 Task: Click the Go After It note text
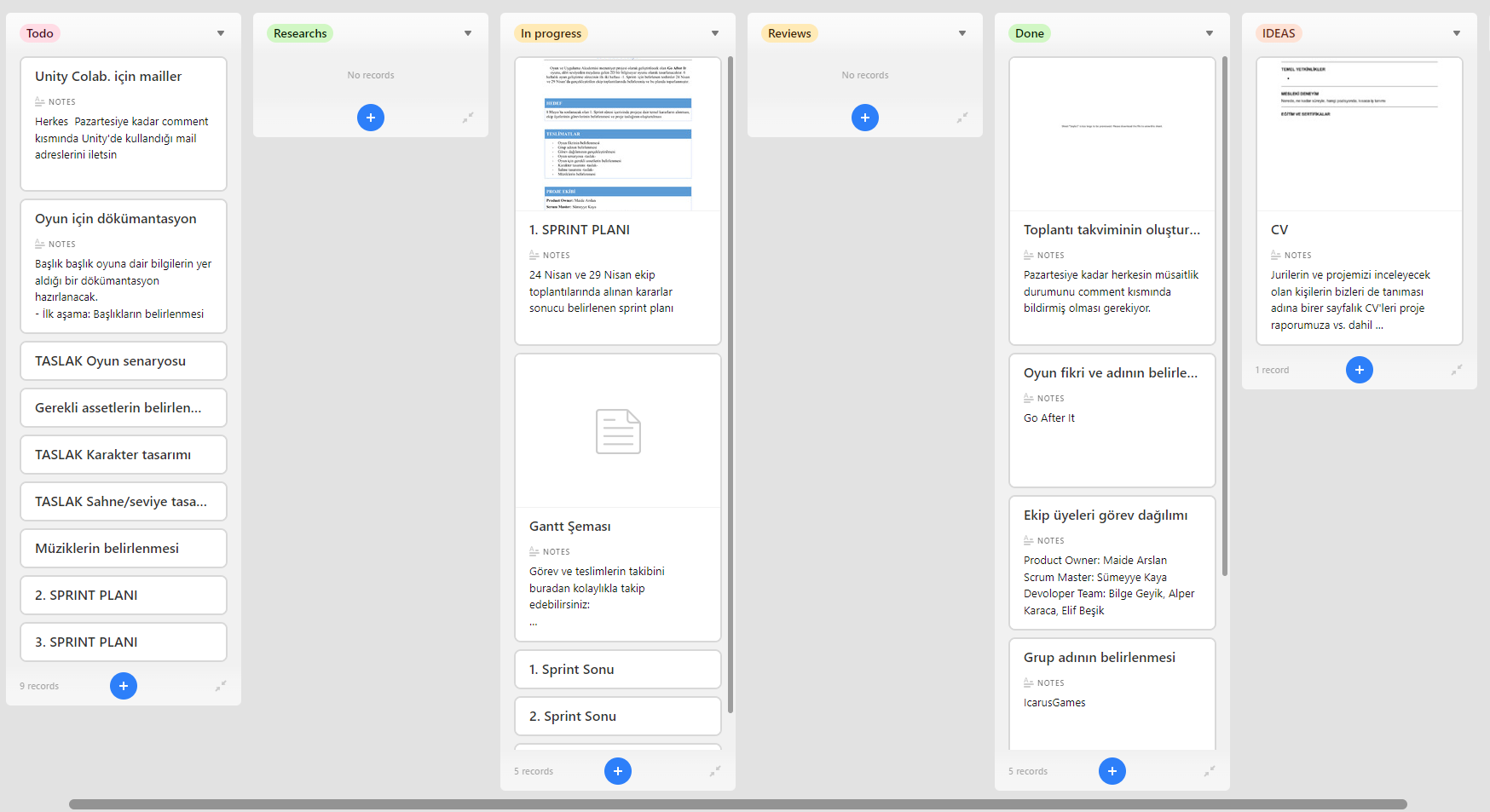coord(1049,418)
